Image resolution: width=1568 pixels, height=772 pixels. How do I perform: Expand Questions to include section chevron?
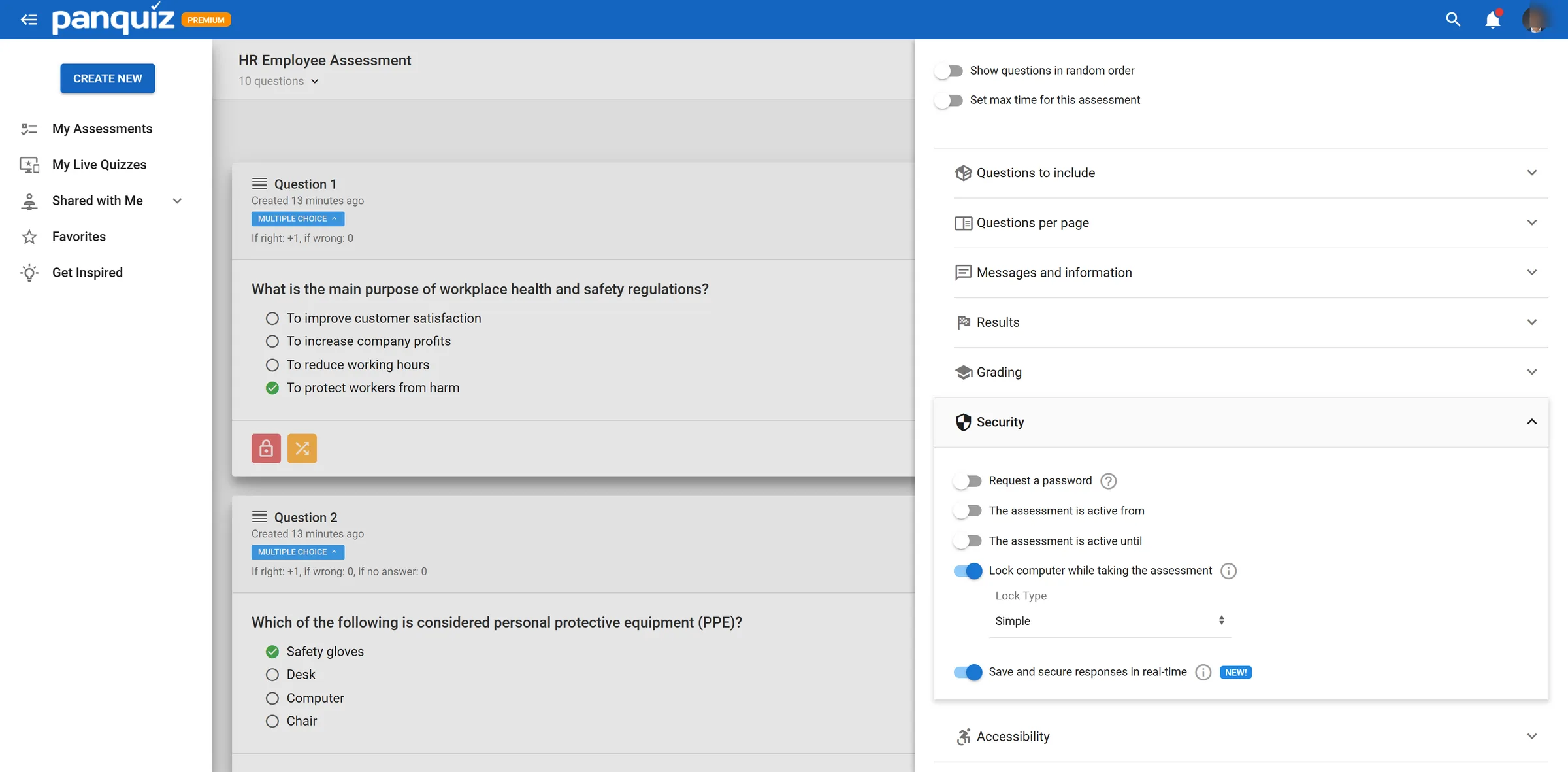[1532, 173]
